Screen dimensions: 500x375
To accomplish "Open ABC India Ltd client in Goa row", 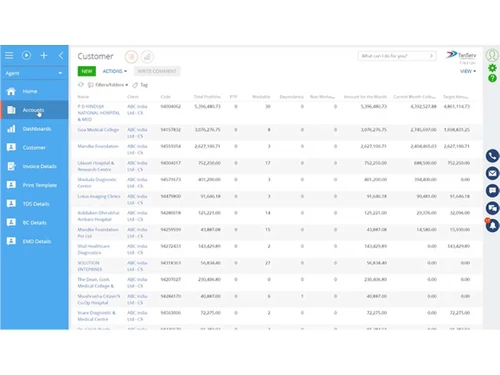I will pos(137,133).
